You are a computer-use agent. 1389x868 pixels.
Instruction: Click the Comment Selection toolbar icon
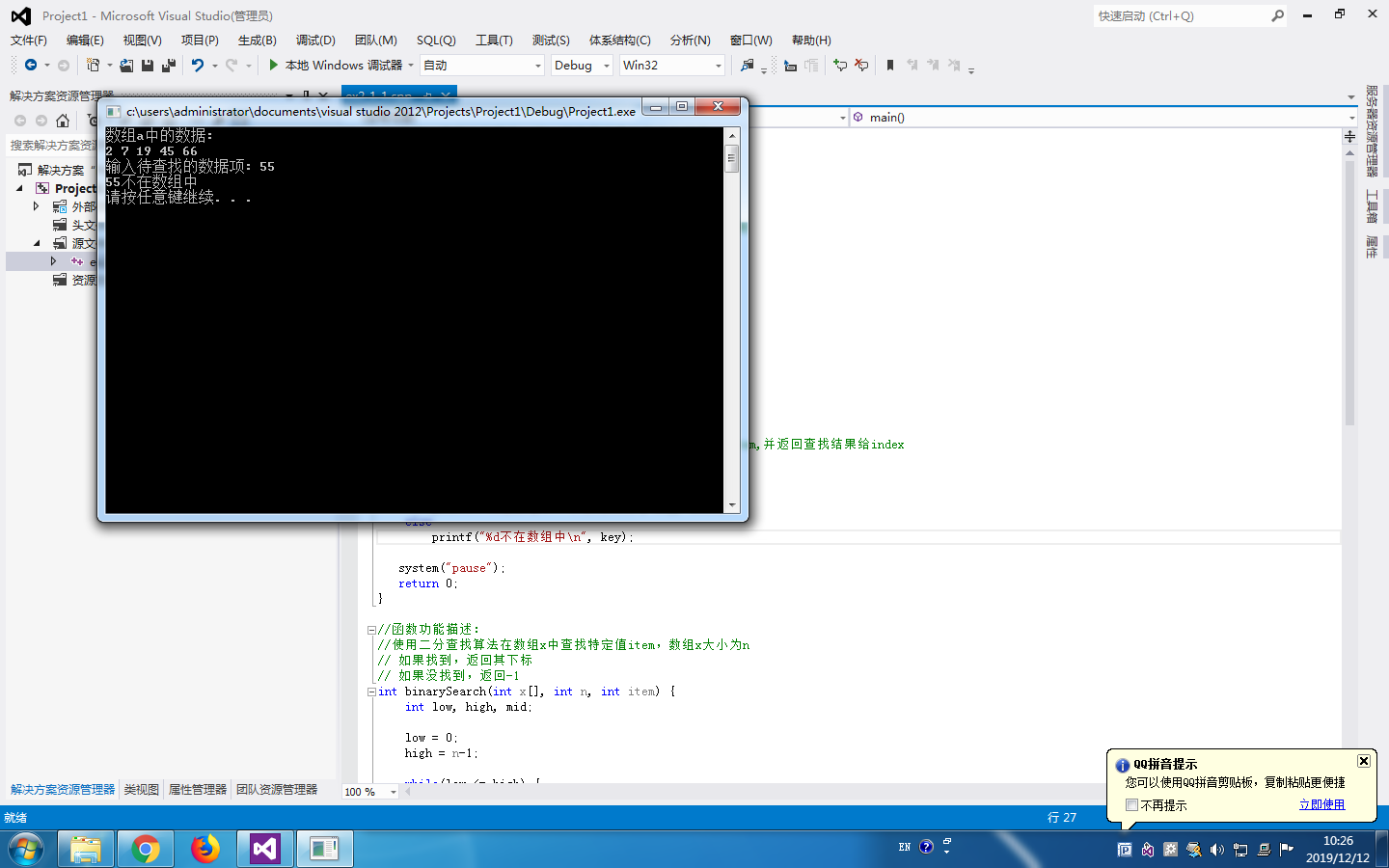(x=840, y=66)
